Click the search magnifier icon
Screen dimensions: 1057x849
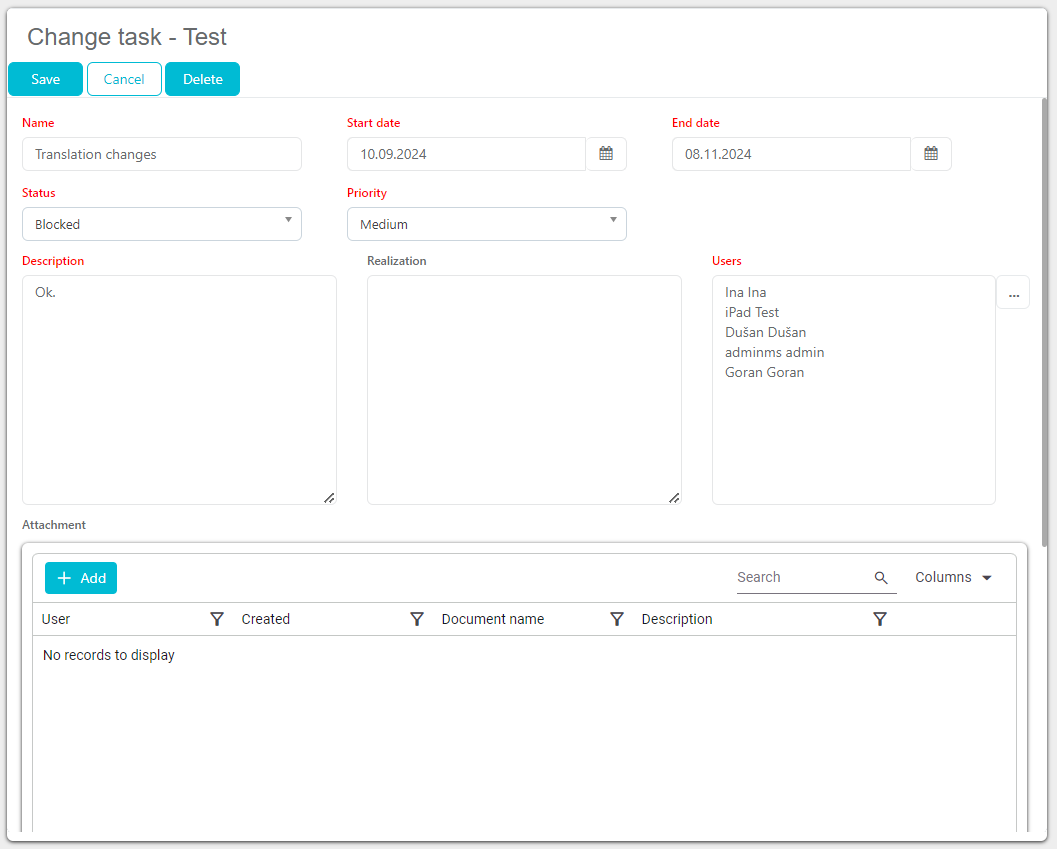coord(881,578)
